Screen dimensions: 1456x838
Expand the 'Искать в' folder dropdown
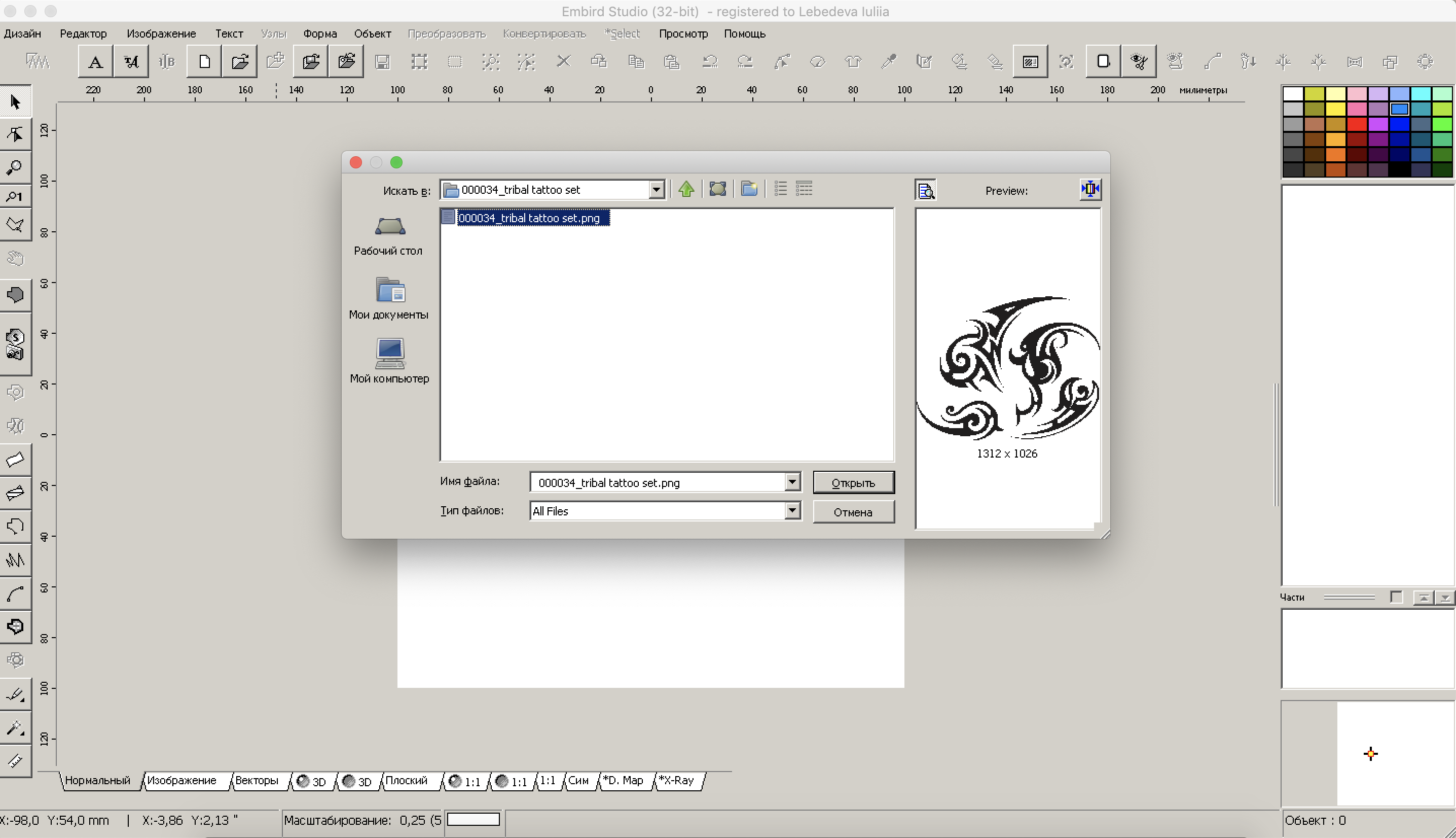[x=656, y=189]
